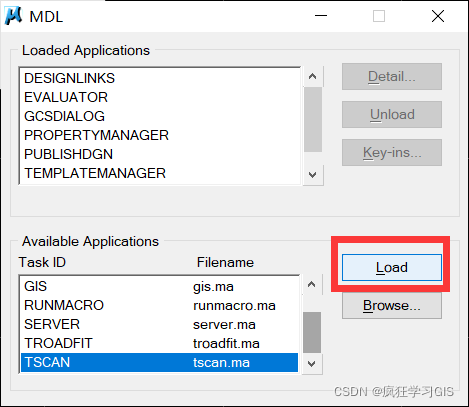This screenshot has width=469, height=407.
Task: Open the Key-ins... dialog
Action: [392, 152]
